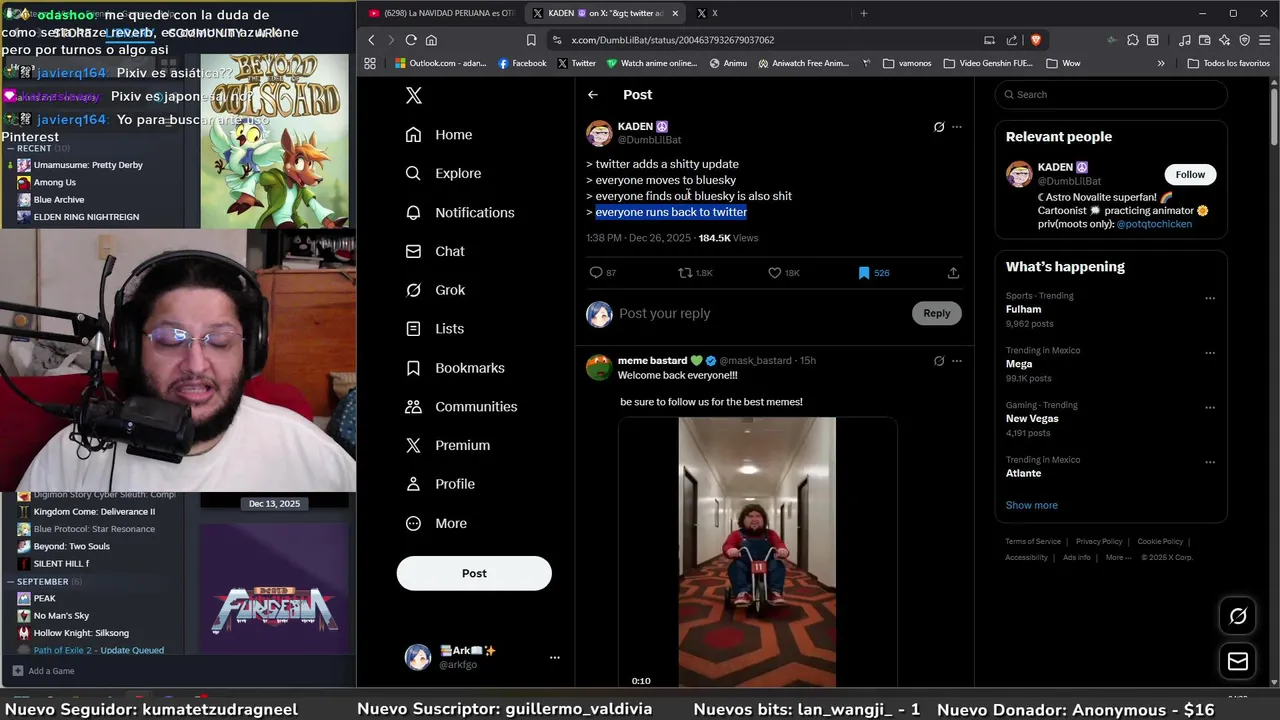
Task: Click the X logo in the sidebar
Action: (x=414, y=95)
